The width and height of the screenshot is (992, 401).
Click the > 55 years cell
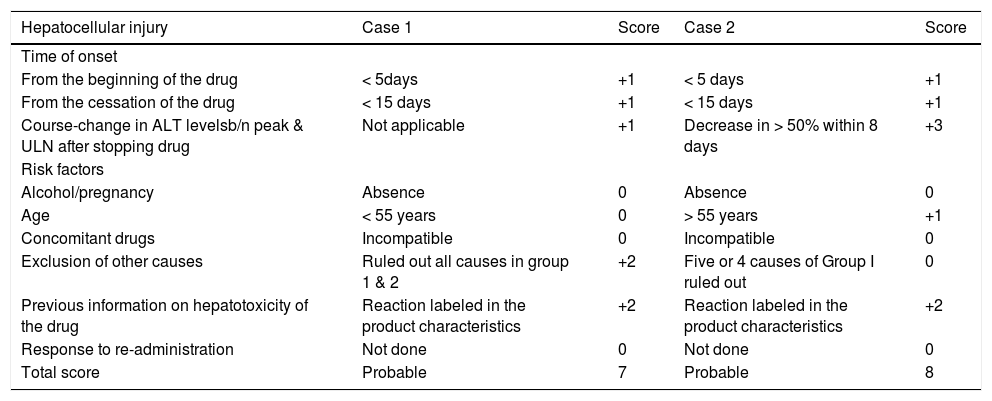(x=720, y=216)
